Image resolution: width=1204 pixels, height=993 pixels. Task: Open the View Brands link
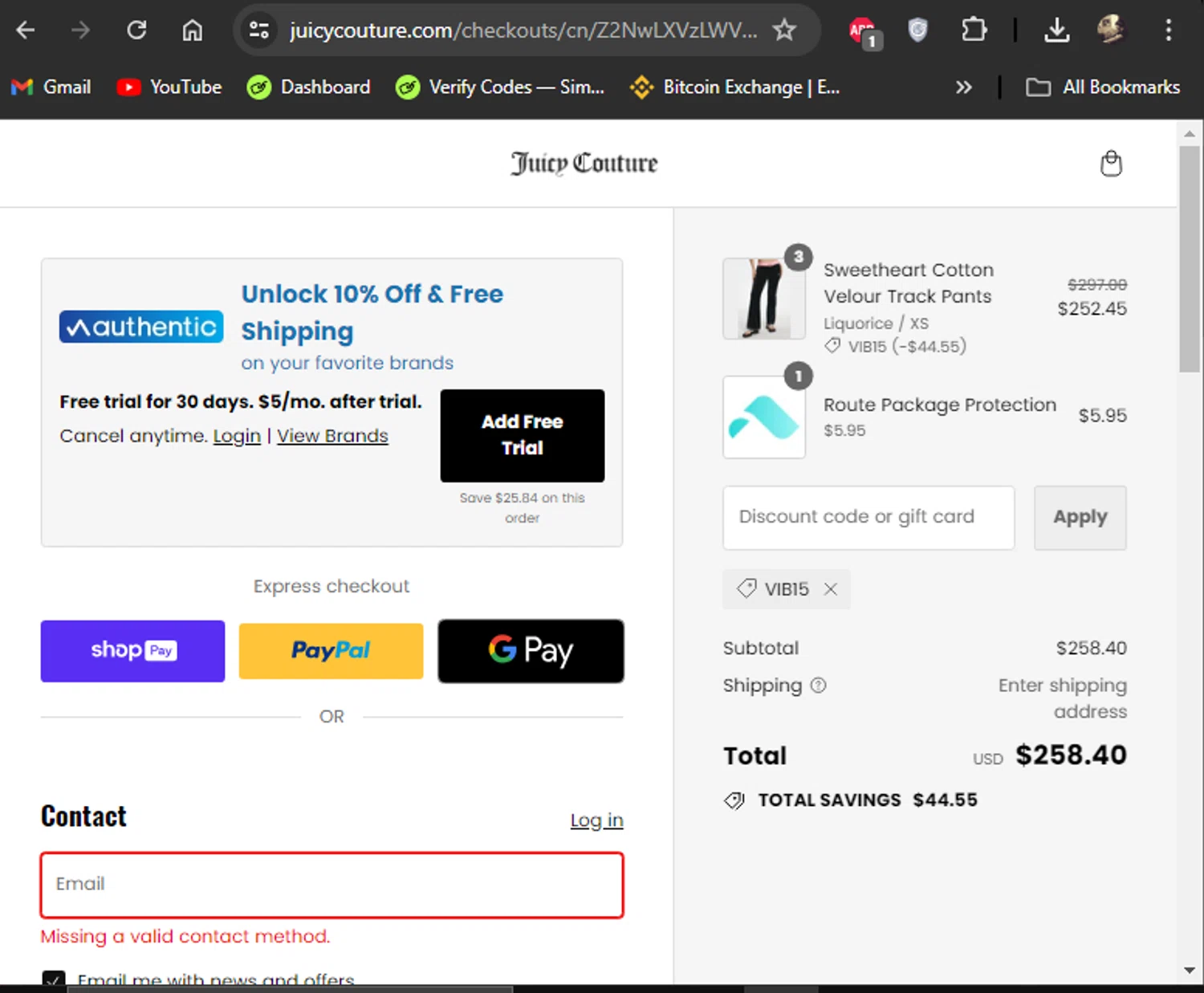click(x=332, y=436)
